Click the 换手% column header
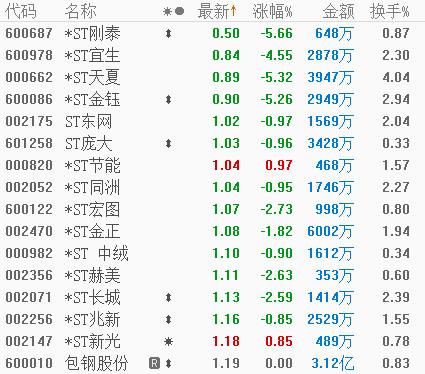 click(x=389, y=11)
